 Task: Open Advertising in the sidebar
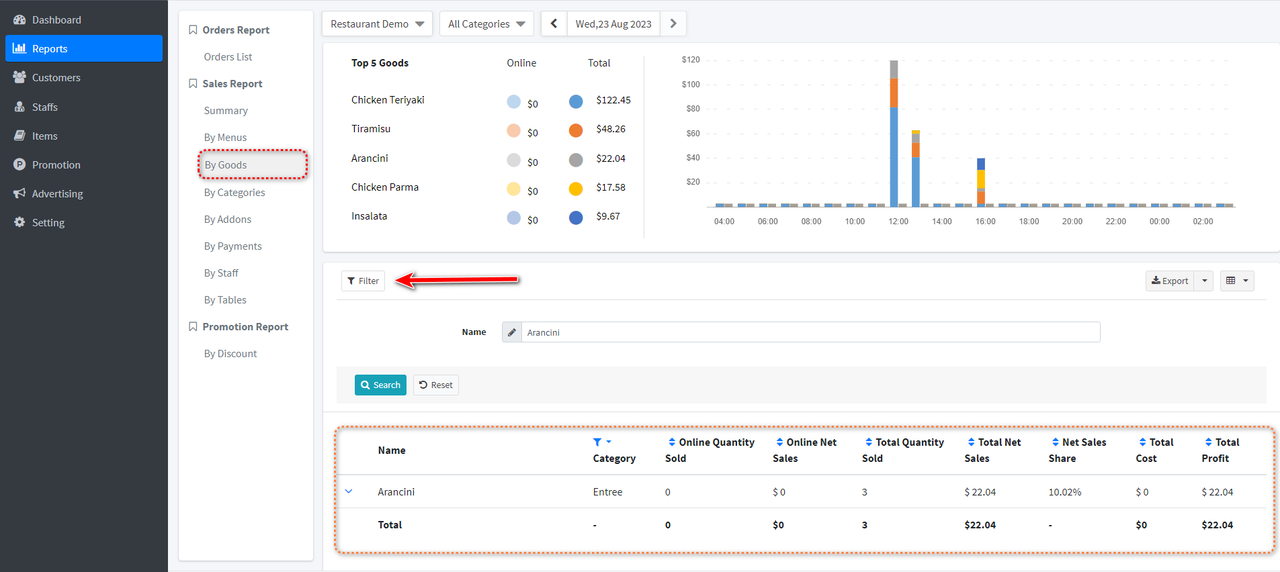coord(83,194)
